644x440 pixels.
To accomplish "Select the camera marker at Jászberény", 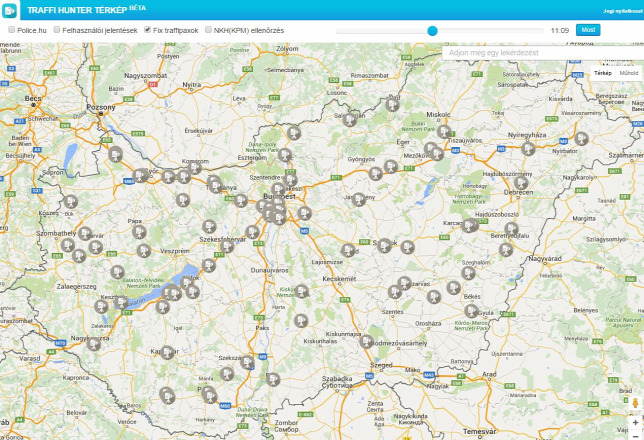I will (x=359, y=200).
